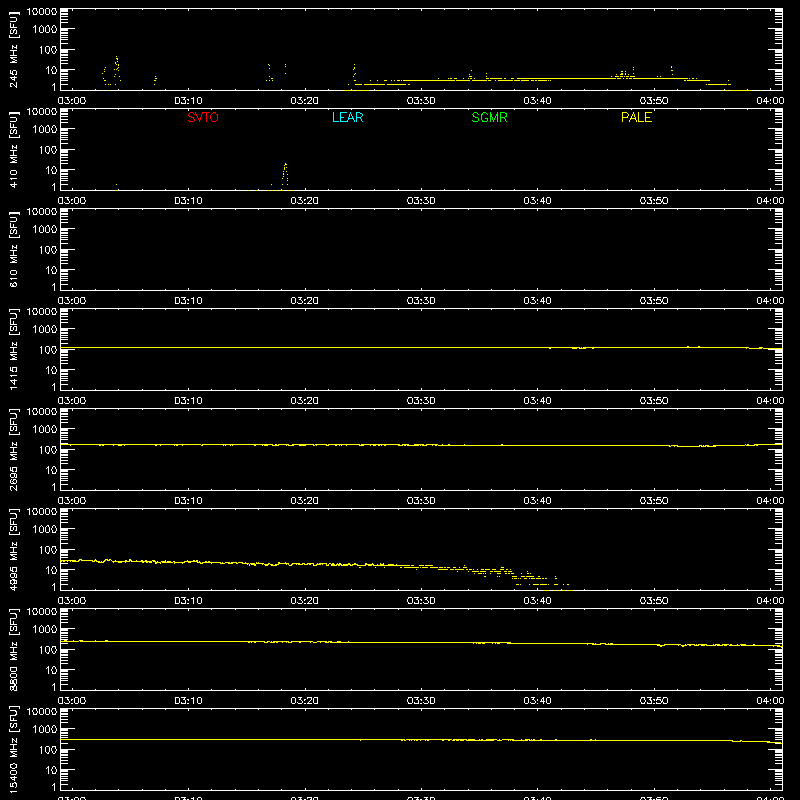Select the 2695 MHz [SFU] axis title
800x800 pixels.
click(x=14, y=449)
